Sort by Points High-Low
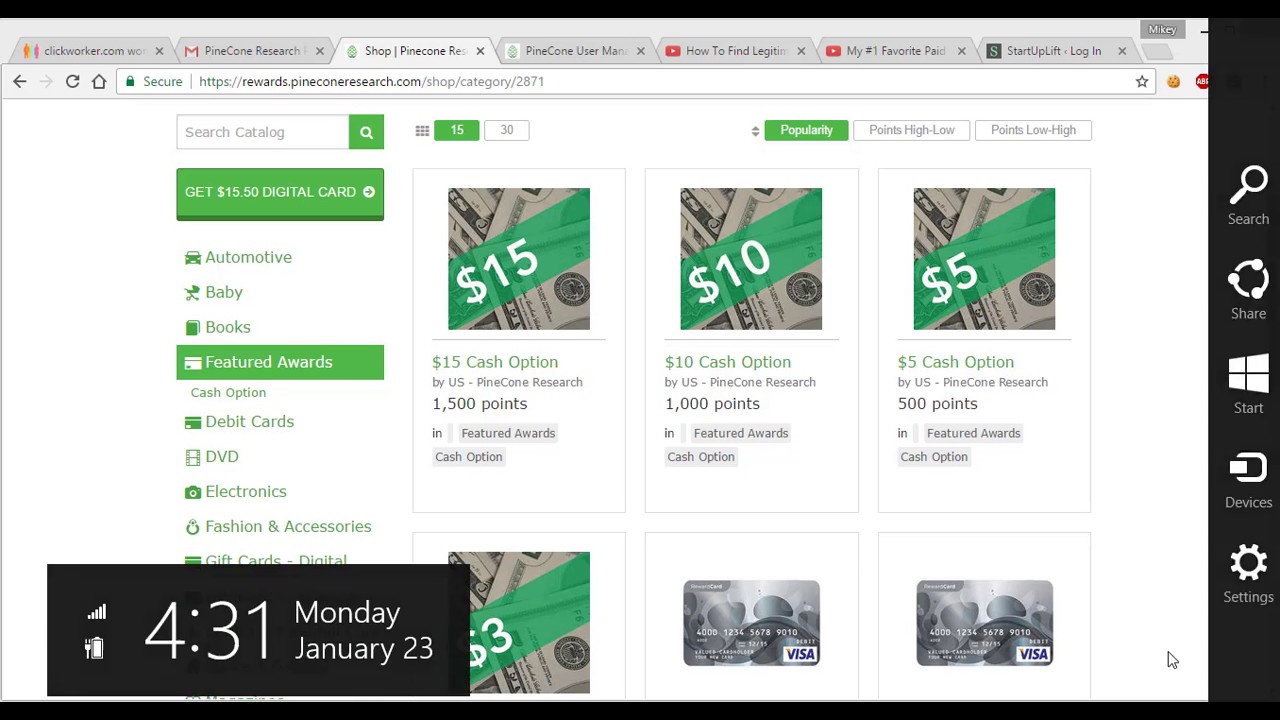This screenshot has height=720, width=1280. 912,130
